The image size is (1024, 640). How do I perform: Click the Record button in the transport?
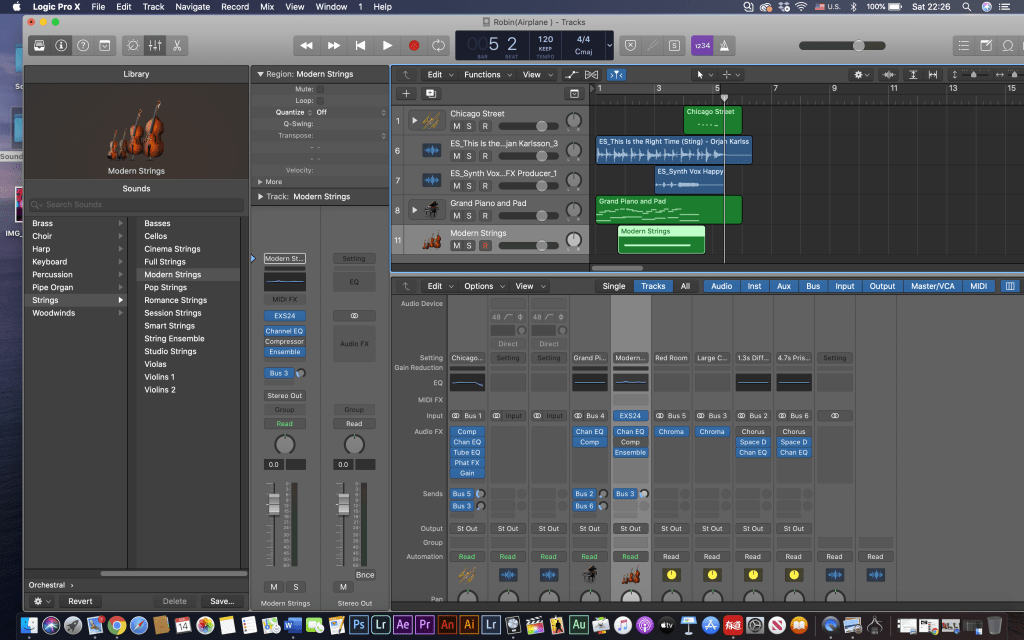pos(413,45)
